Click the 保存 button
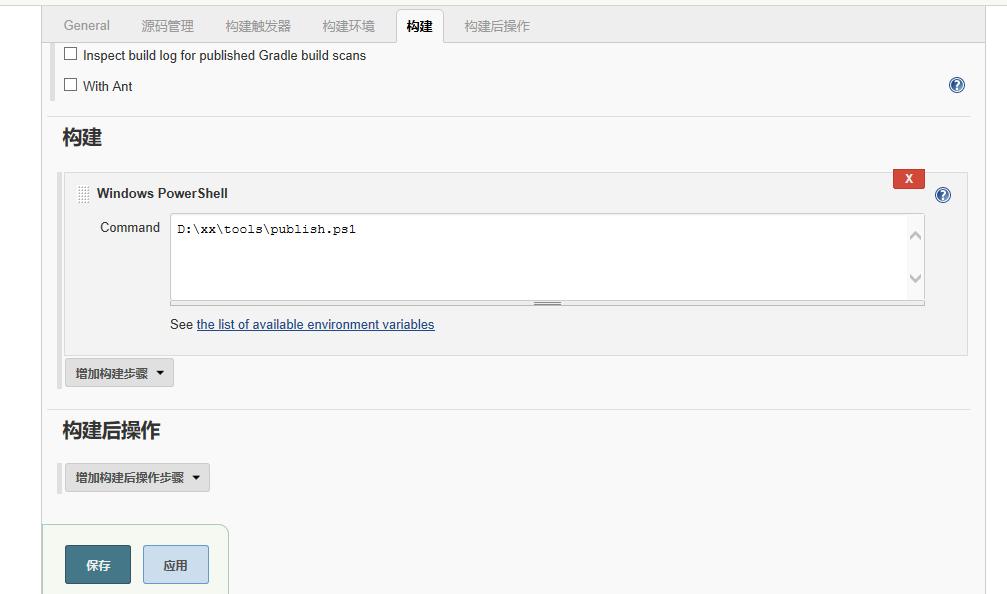 [98, 565]
